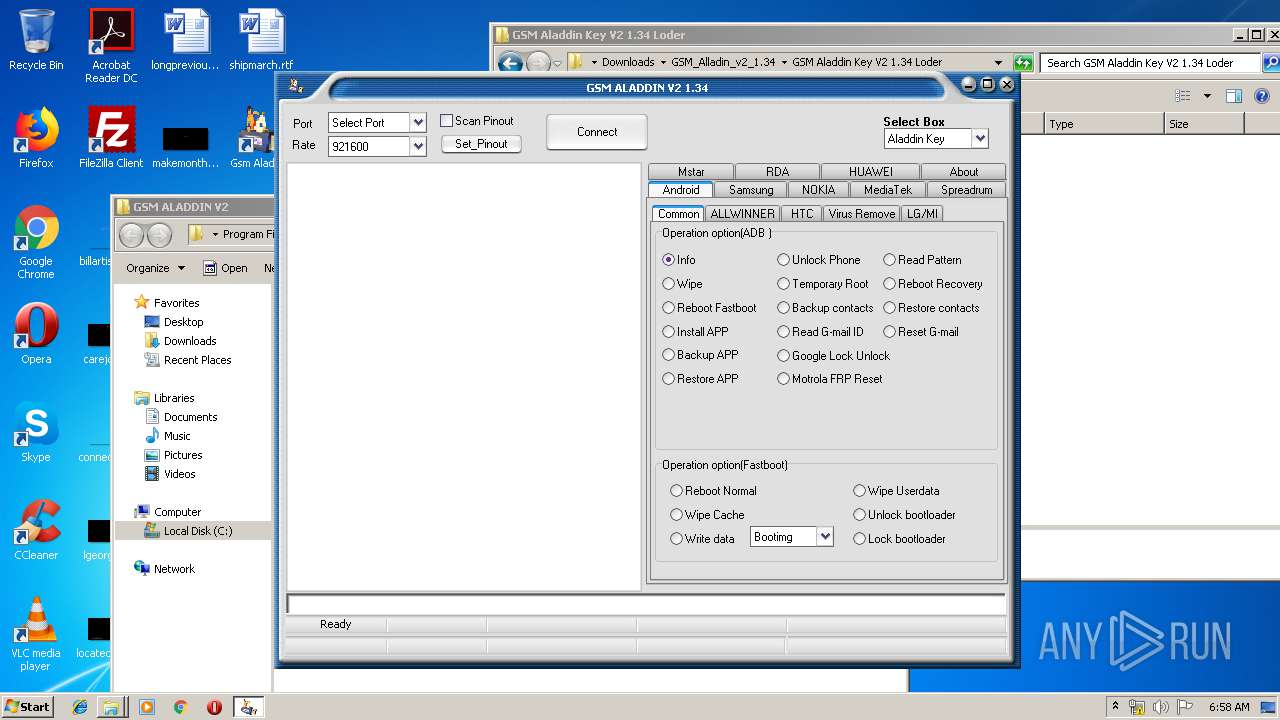
Task: Select Unlock Phone radio option
Action: pyautogui.click(x=784, y=260)
